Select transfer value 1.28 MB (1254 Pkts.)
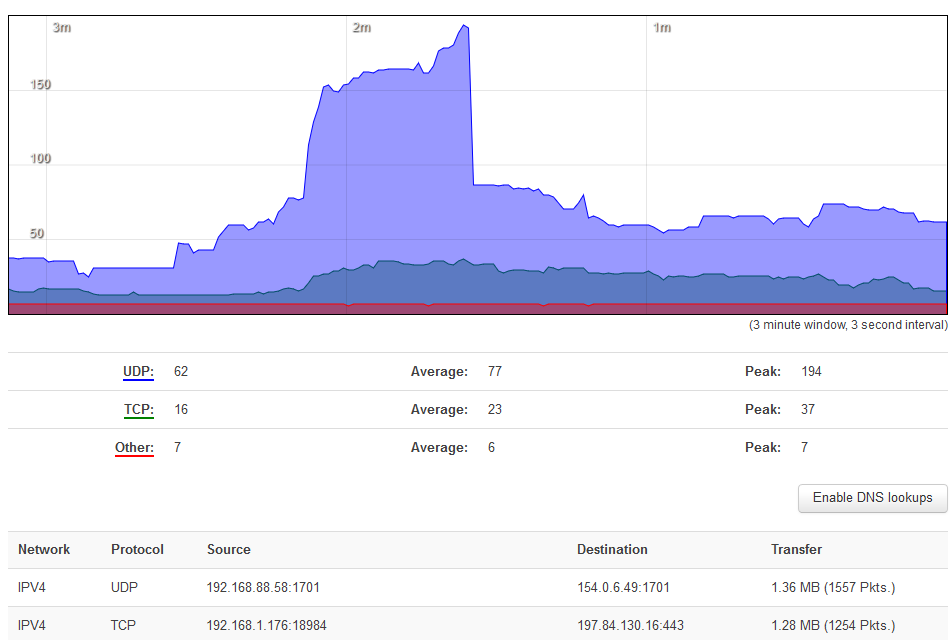This screenshot has height=640, width=952. pos(833,625)
